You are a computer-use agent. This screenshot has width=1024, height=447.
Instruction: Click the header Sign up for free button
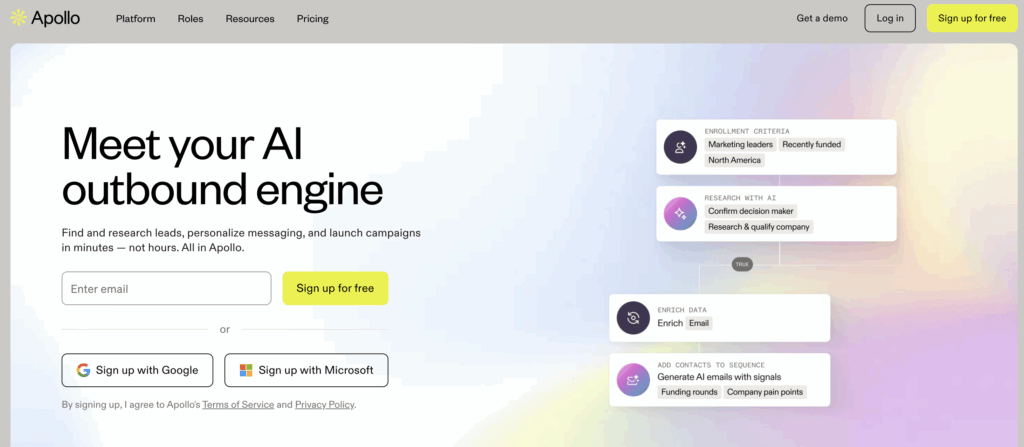[972, 18]
